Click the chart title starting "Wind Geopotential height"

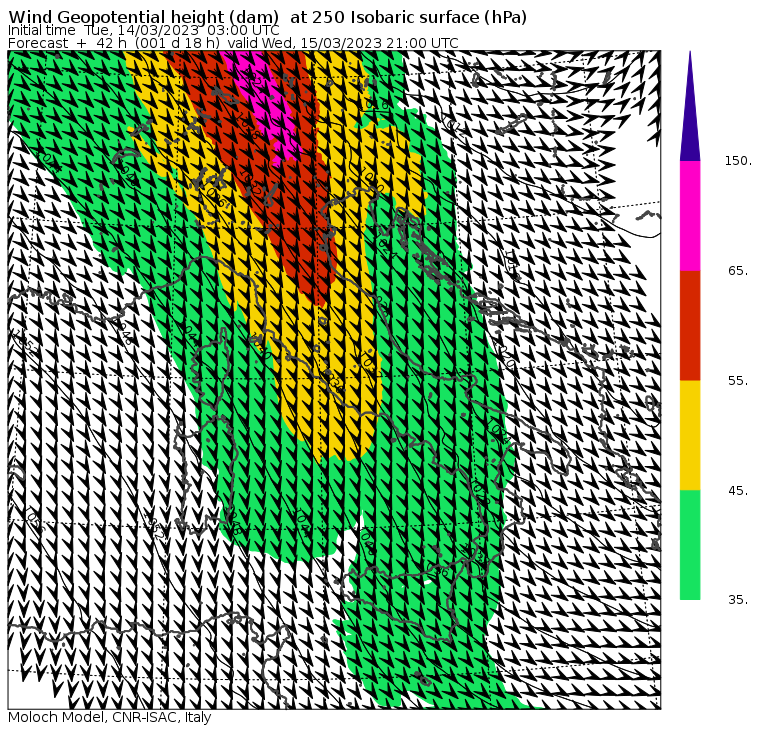[x=268, y=17]
